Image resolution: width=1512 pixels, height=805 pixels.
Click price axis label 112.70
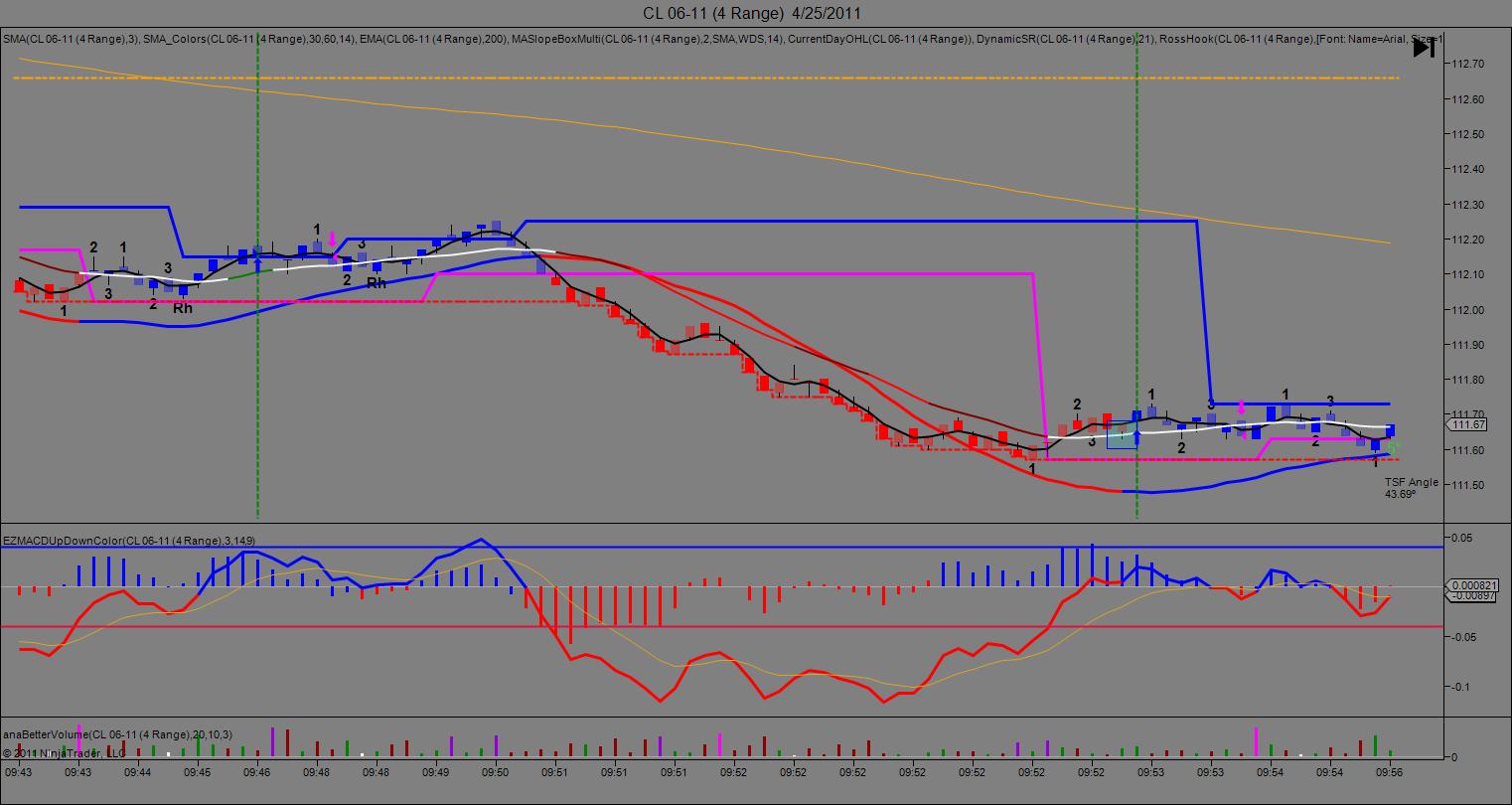pyautogui.click(x=1467, y=64)
